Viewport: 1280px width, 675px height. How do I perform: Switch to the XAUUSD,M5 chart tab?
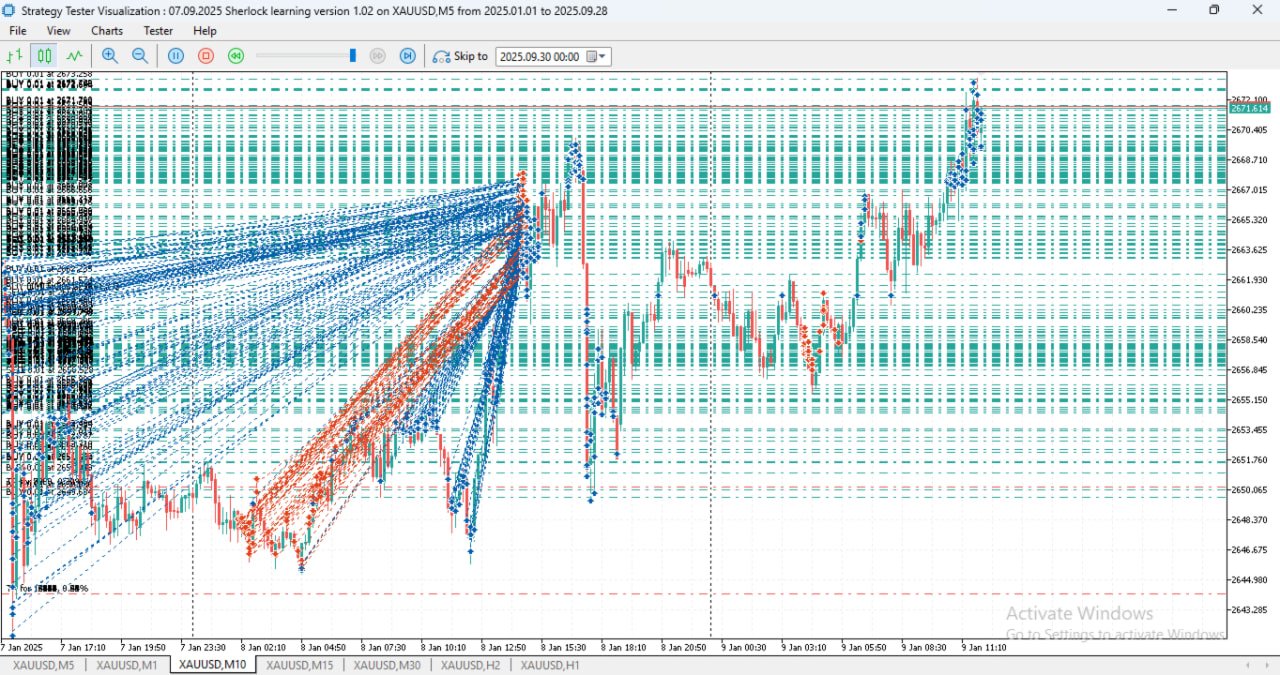pyautogui.click(x=43, y=665)
